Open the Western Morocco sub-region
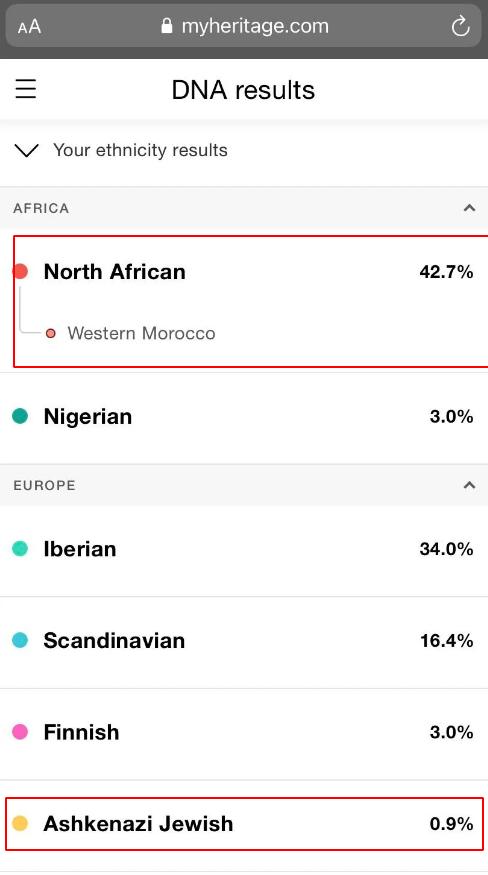Screen dimensions: 488x875 (x=141, y=333)
